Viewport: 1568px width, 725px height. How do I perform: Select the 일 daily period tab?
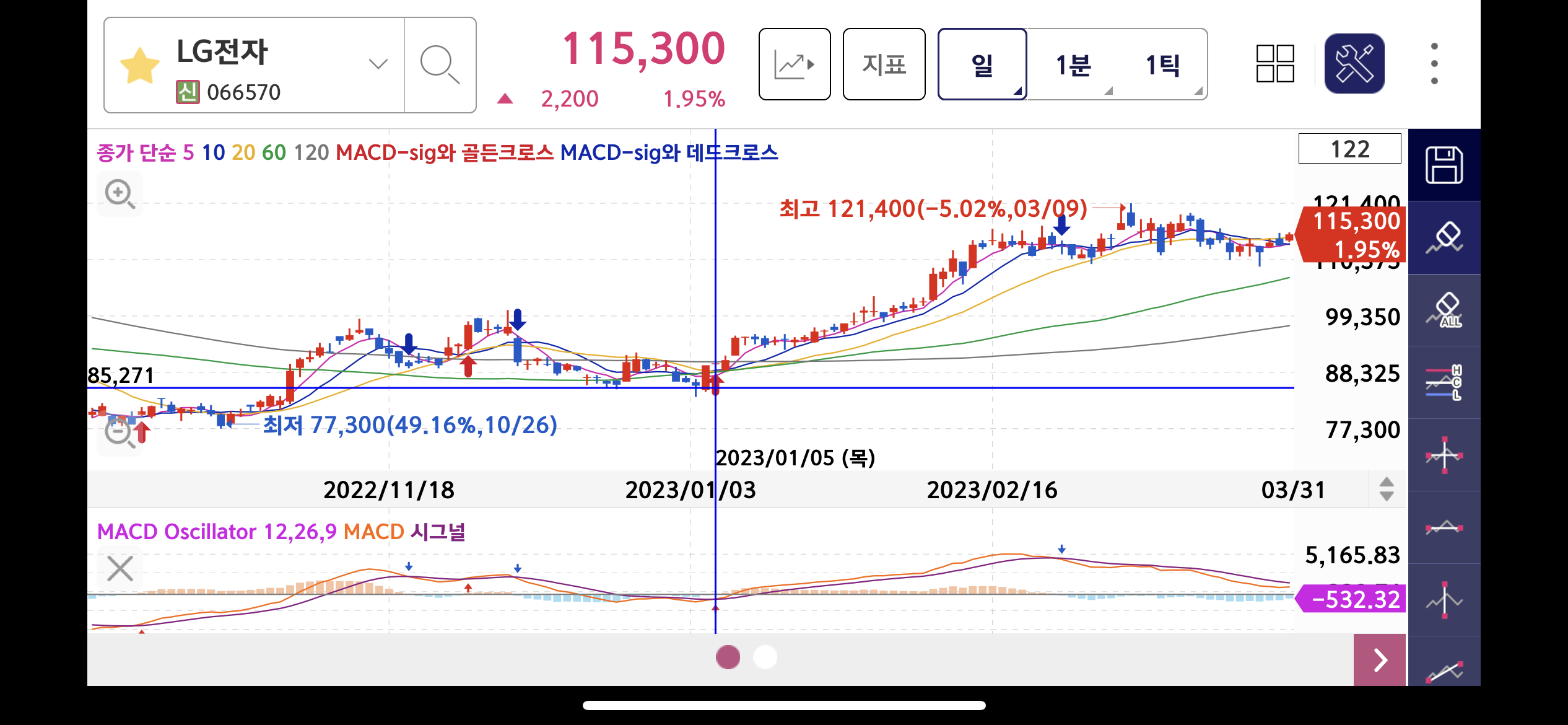click(982, 64)
